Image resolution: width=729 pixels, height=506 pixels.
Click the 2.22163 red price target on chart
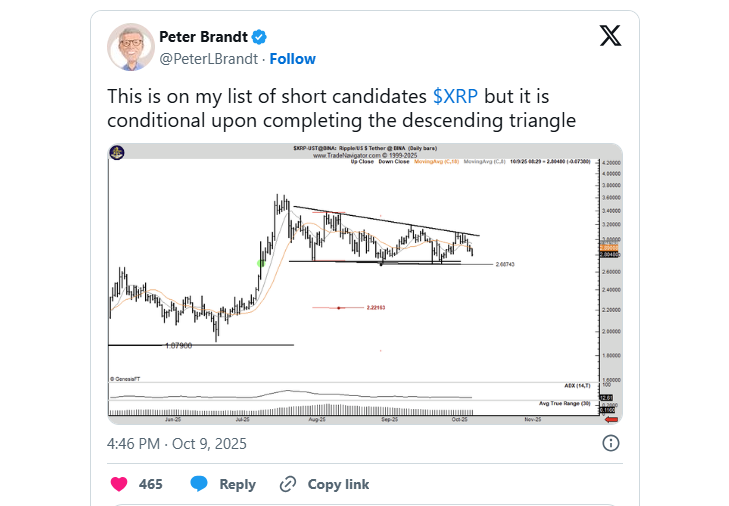[376, 307]
